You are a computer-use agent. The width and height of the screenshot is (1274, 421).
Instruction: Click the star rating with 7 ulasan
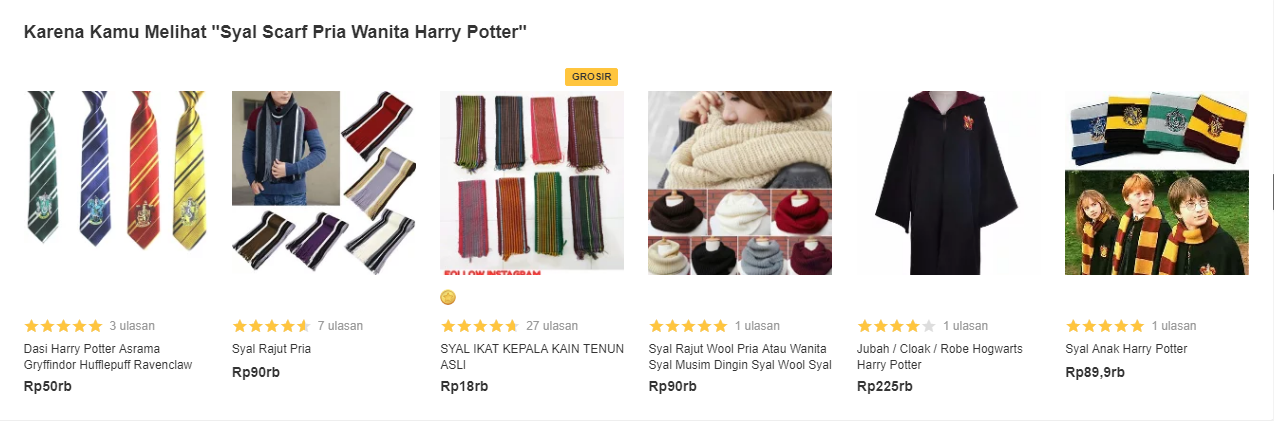(271, 326)
